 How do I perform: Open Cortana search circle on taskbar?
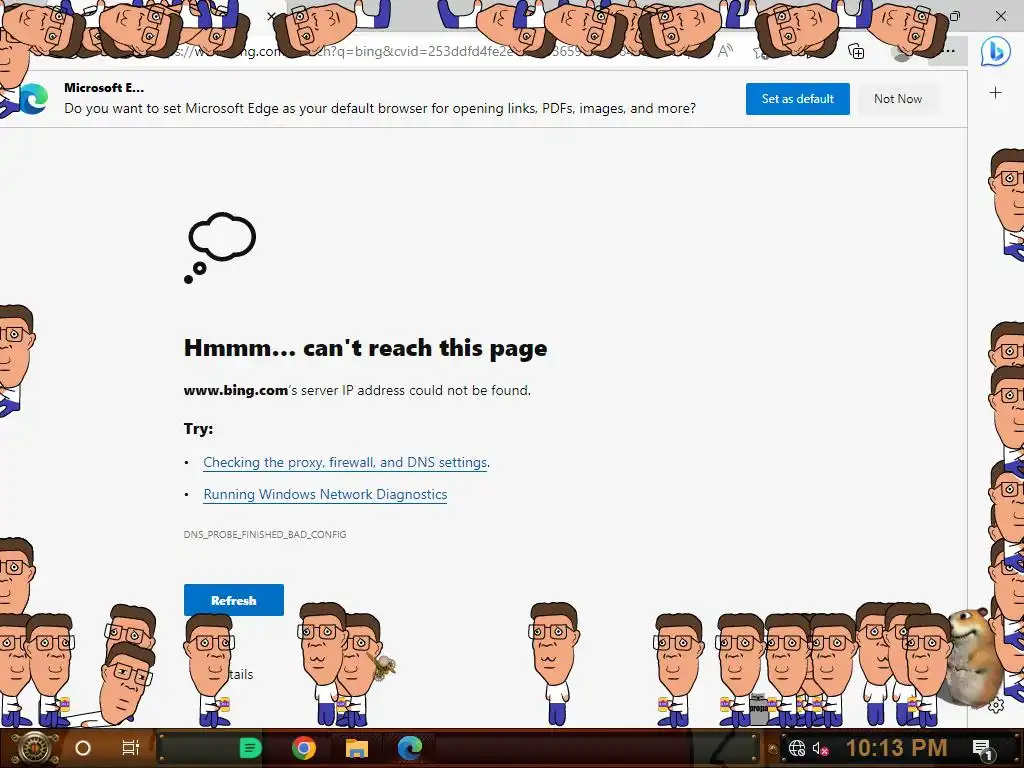click(x=83, y=748)
